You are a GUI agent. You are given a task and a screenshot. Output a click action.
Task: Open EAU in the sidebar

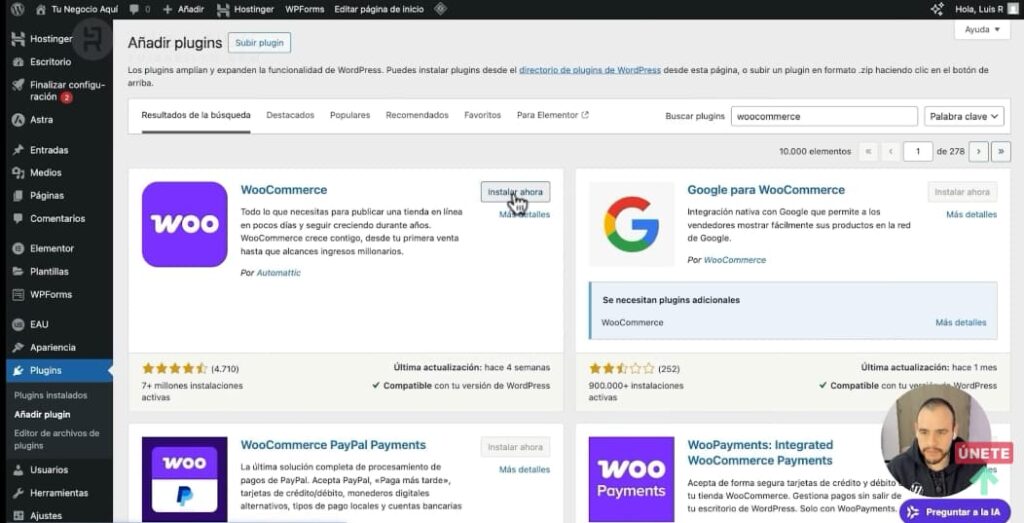click(39, 324)
